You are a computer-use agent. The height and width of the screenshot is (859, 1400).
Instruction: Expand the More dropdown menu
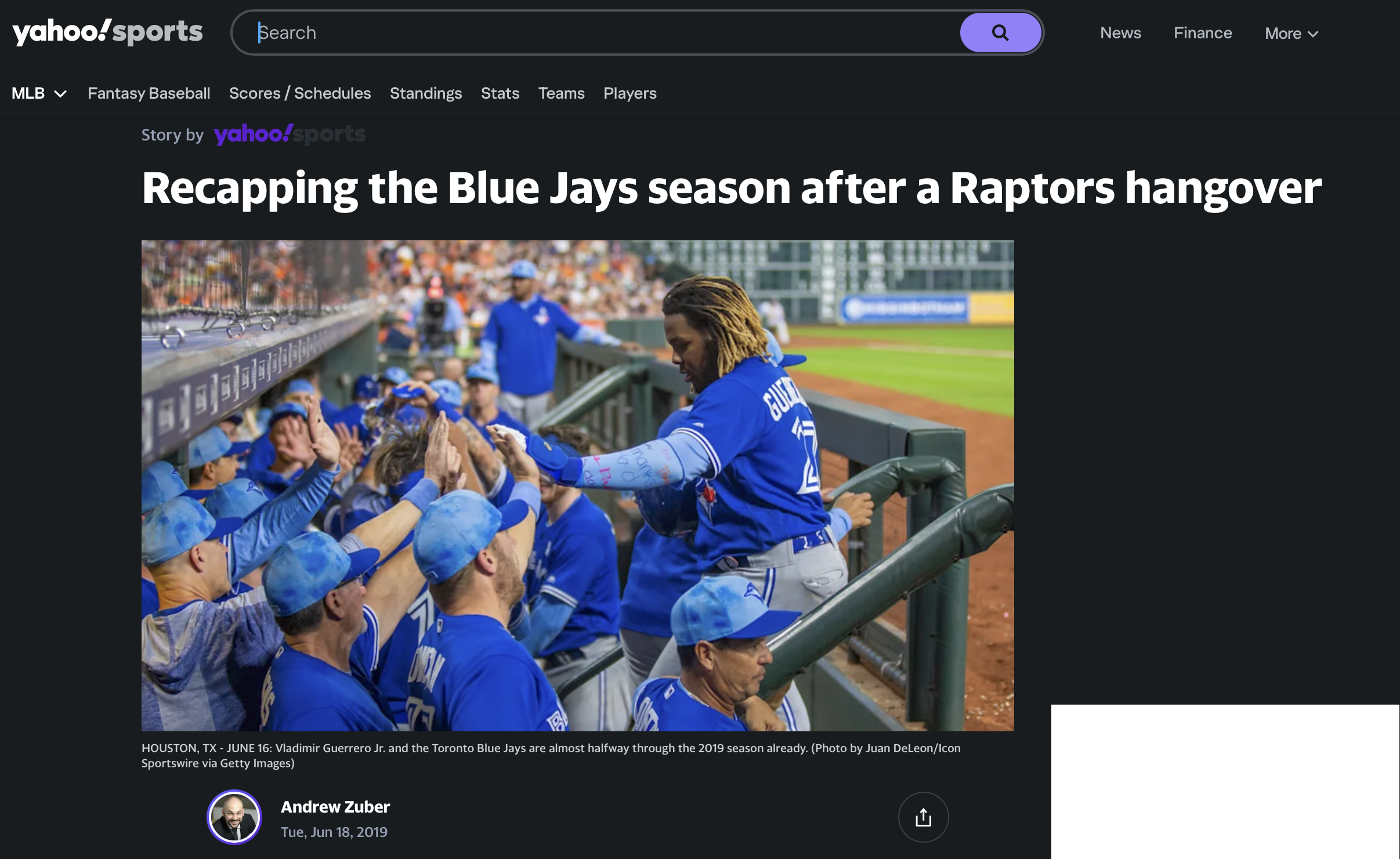(1292, 34)
